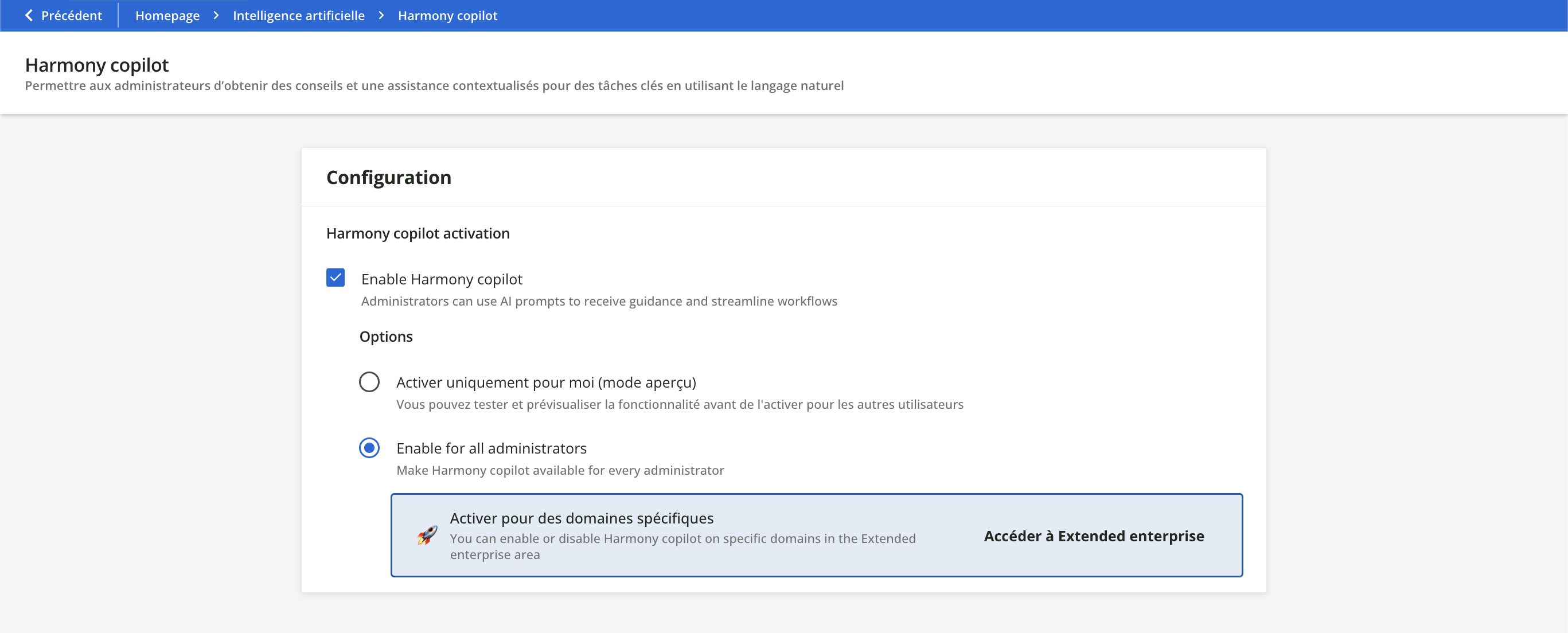Click Précédent back button
The width and height of the screenshot is (1568, 633).
click(x=71, y=15)
